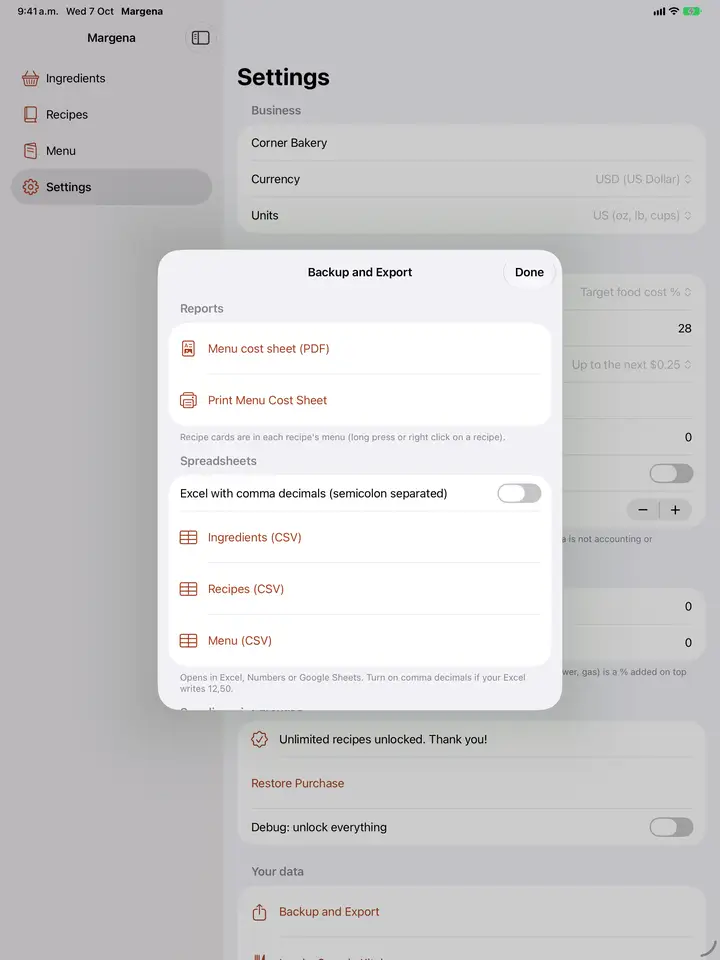Open Menu in the sidebar
Image resolution: width=720 pixels, height=960 pixels.
coord(111,151)
